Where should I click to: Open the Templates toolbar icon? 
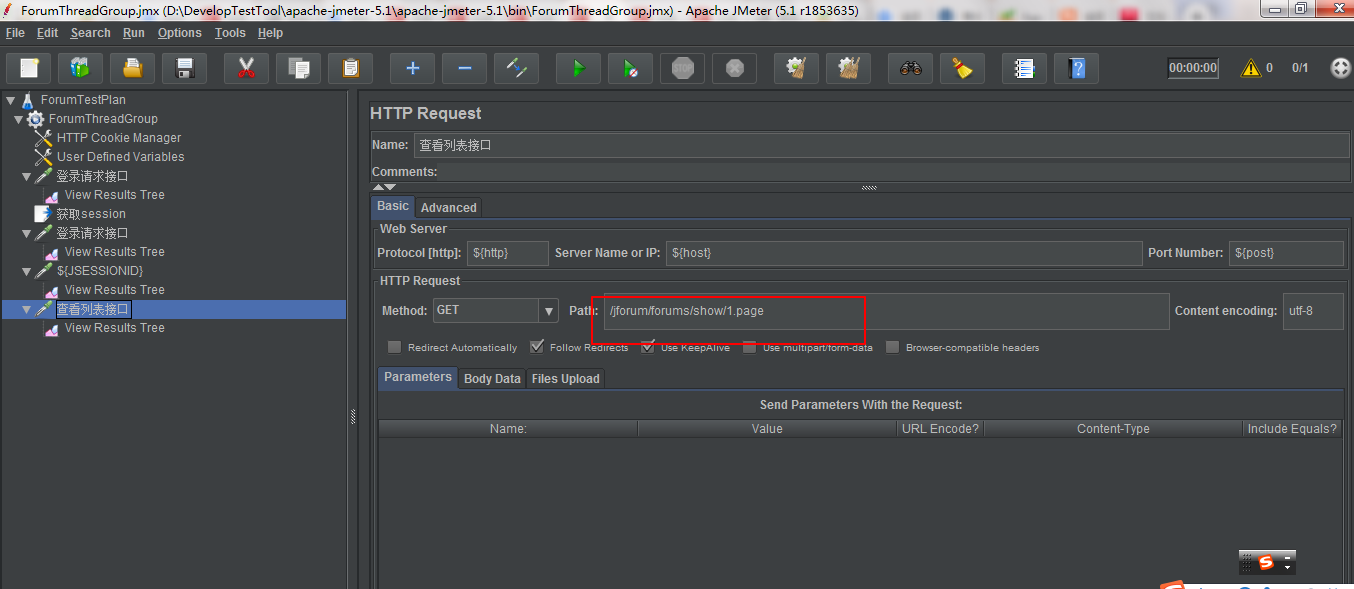click(80, 68)
